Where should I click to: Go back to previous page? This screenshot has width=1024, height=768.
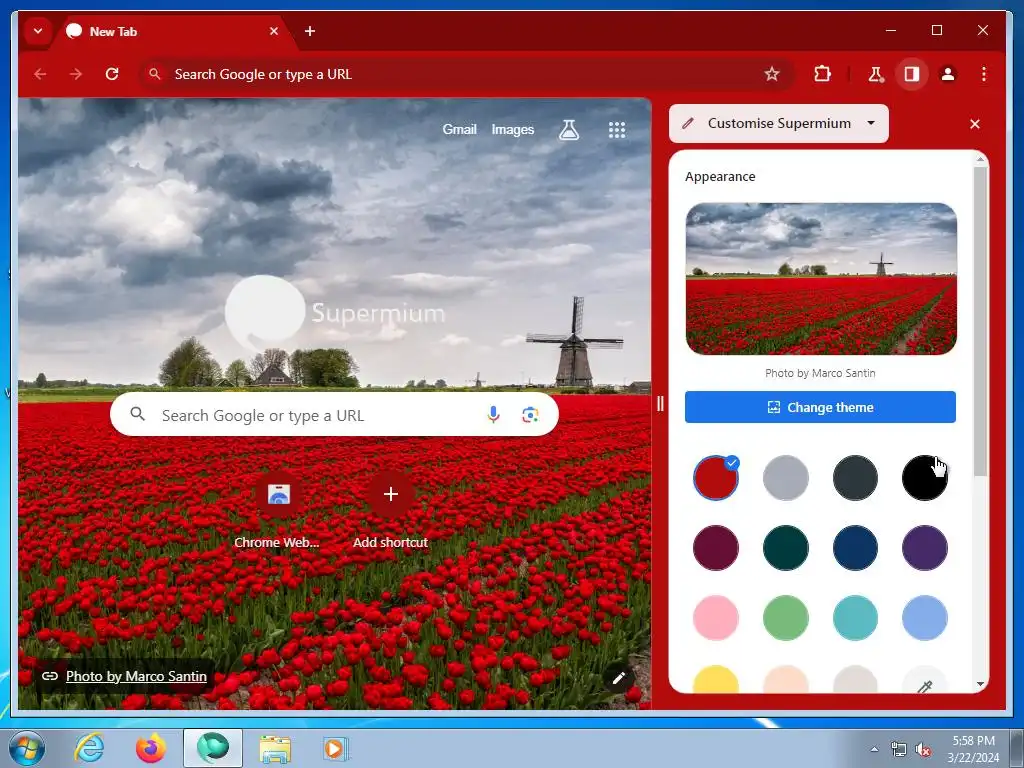40,74
